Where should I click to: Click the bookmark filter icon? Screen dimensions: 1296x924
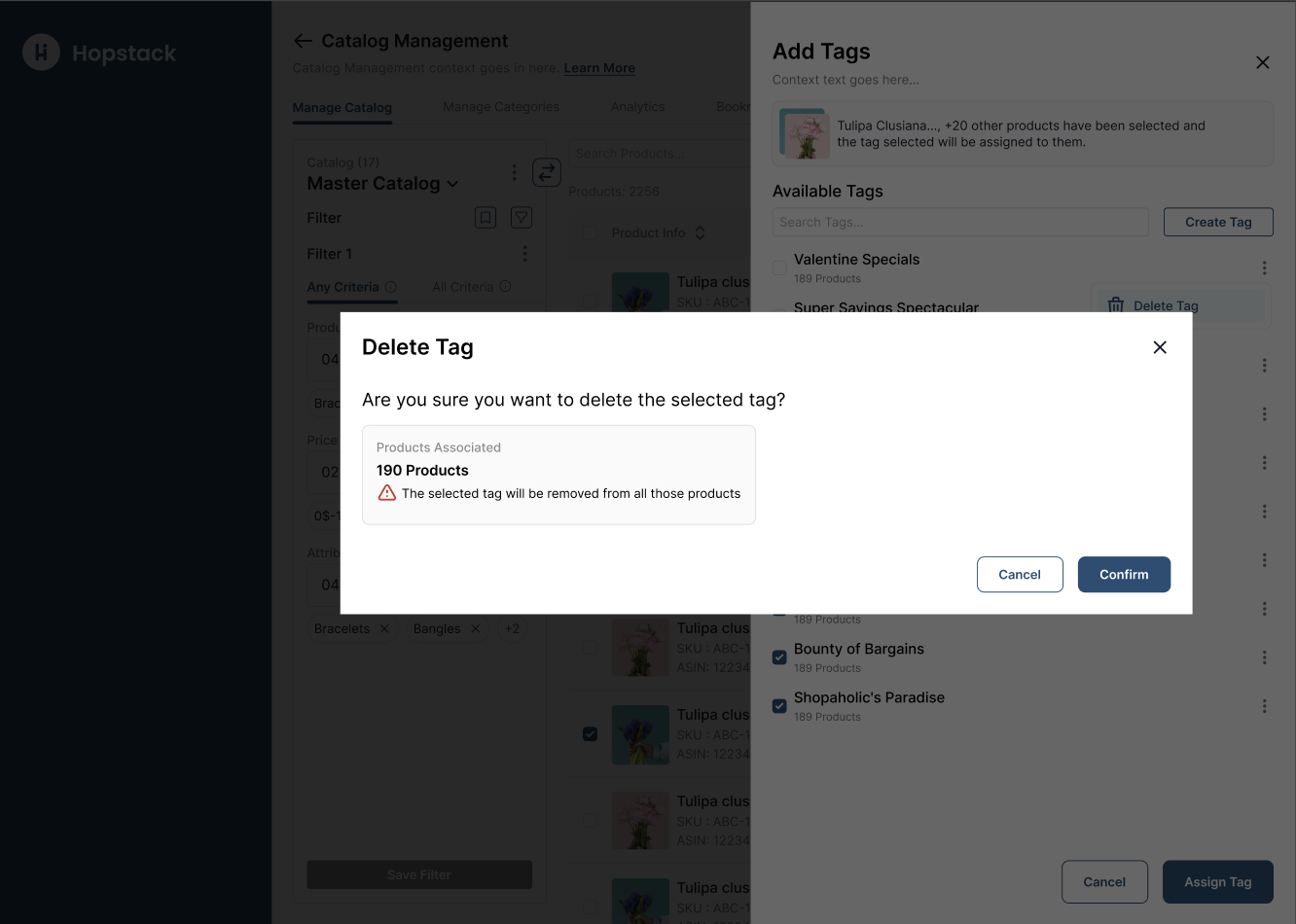pos(486,218)
